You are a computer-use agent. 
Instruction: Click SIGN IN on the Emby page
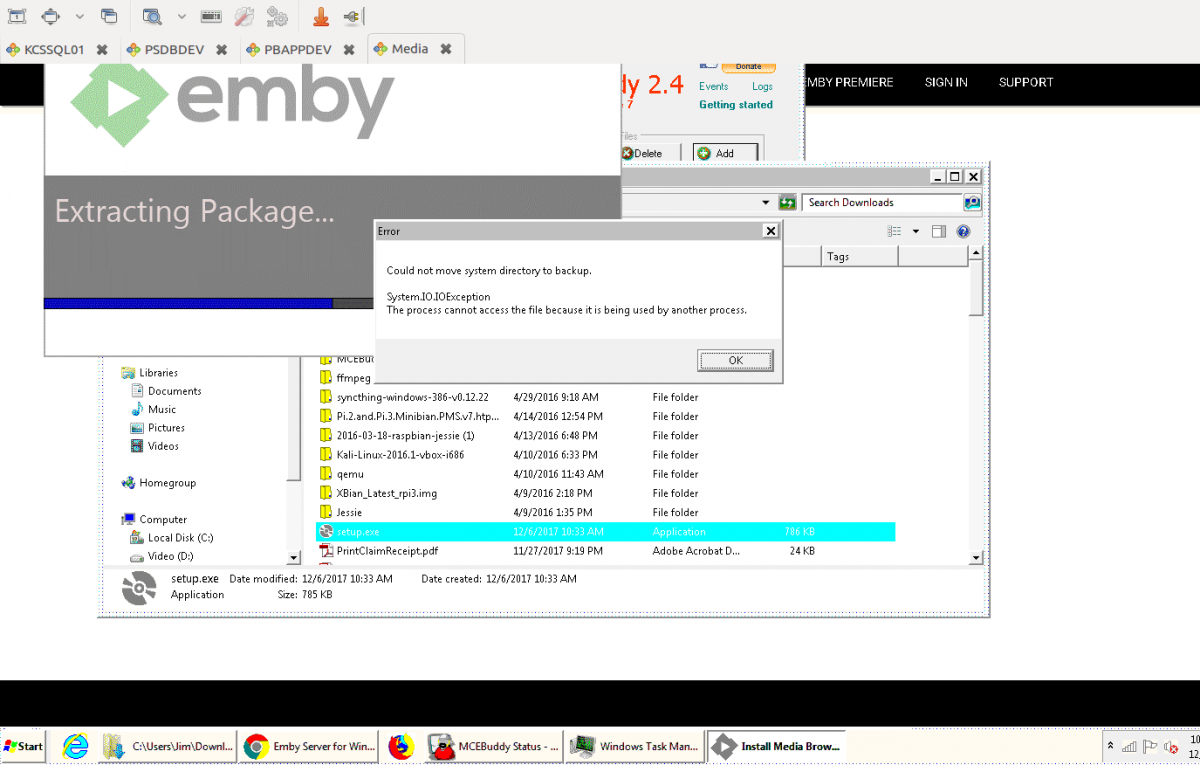pos(945,82)
